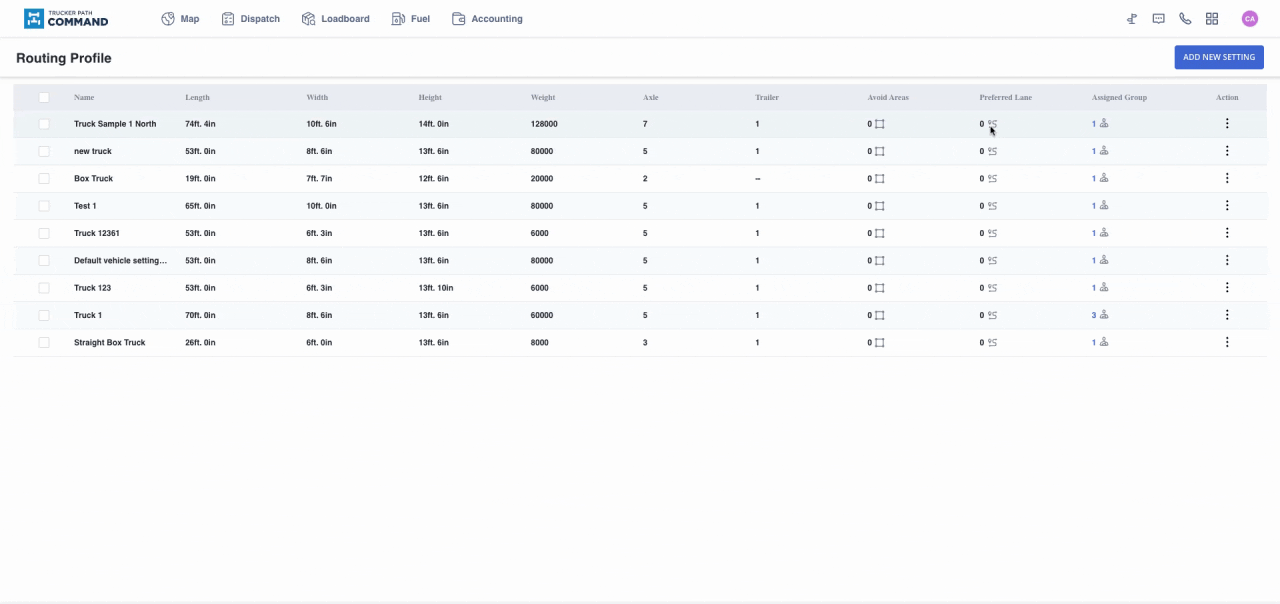Toggle the select-all checkbox in table header
The width and height of the screenshot is (1280, 604).
[44, 98]
